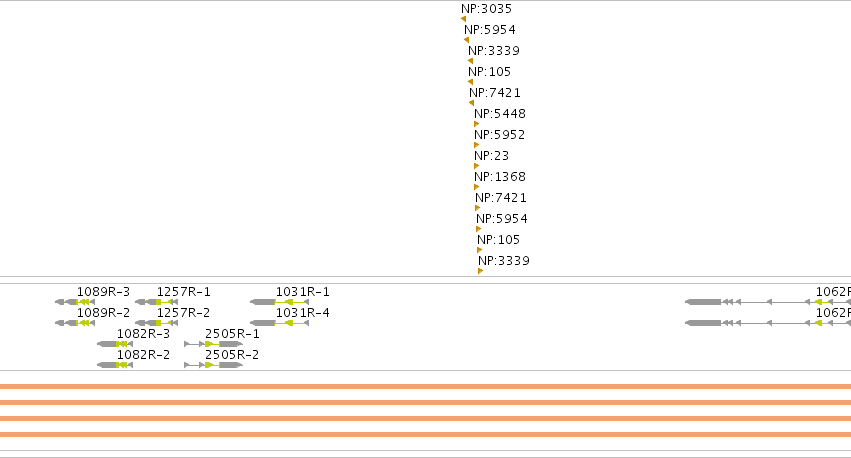851x458 pixels.
Task: Select the NP:105 label with right-pointing arrow
Action: [499, 240]
